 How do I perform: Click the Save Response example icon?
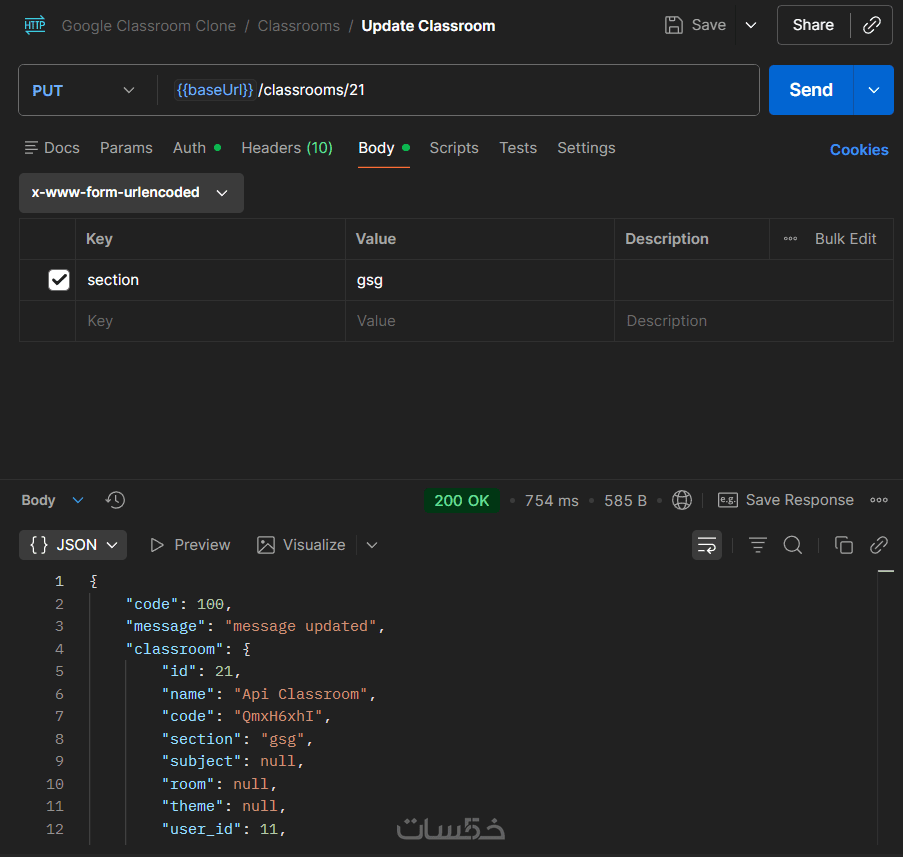pos(727,500)
